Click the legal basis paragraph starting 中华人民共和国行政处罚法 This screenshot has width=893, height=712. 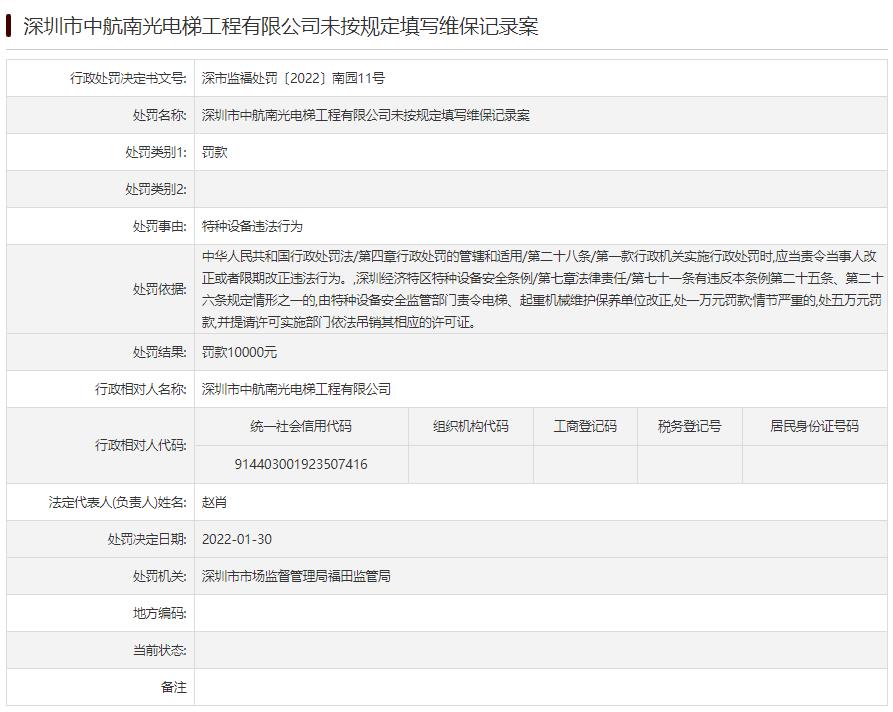542,289
